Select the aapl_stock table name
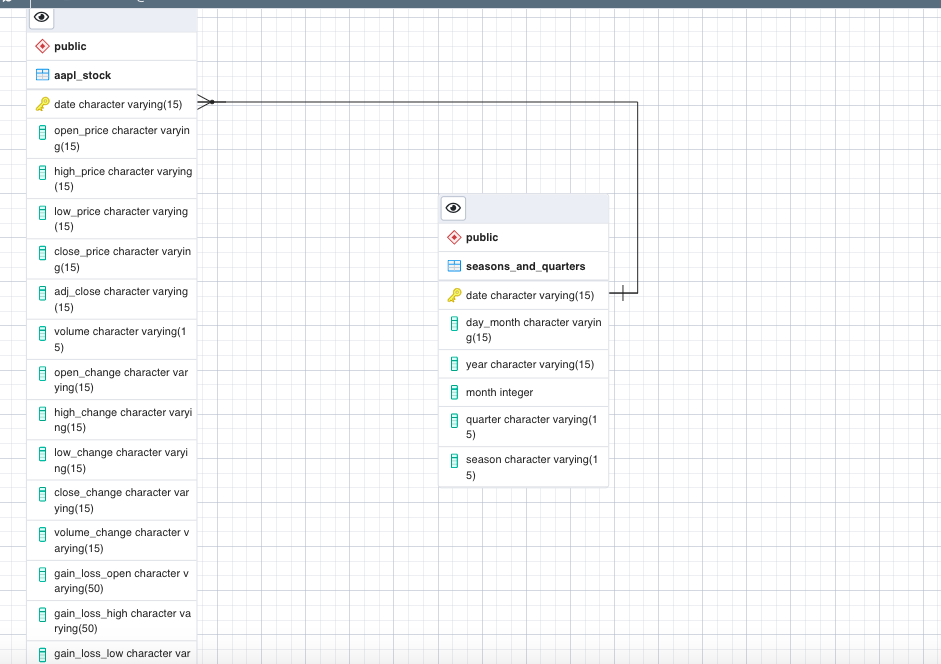 [x=83, y=75]
